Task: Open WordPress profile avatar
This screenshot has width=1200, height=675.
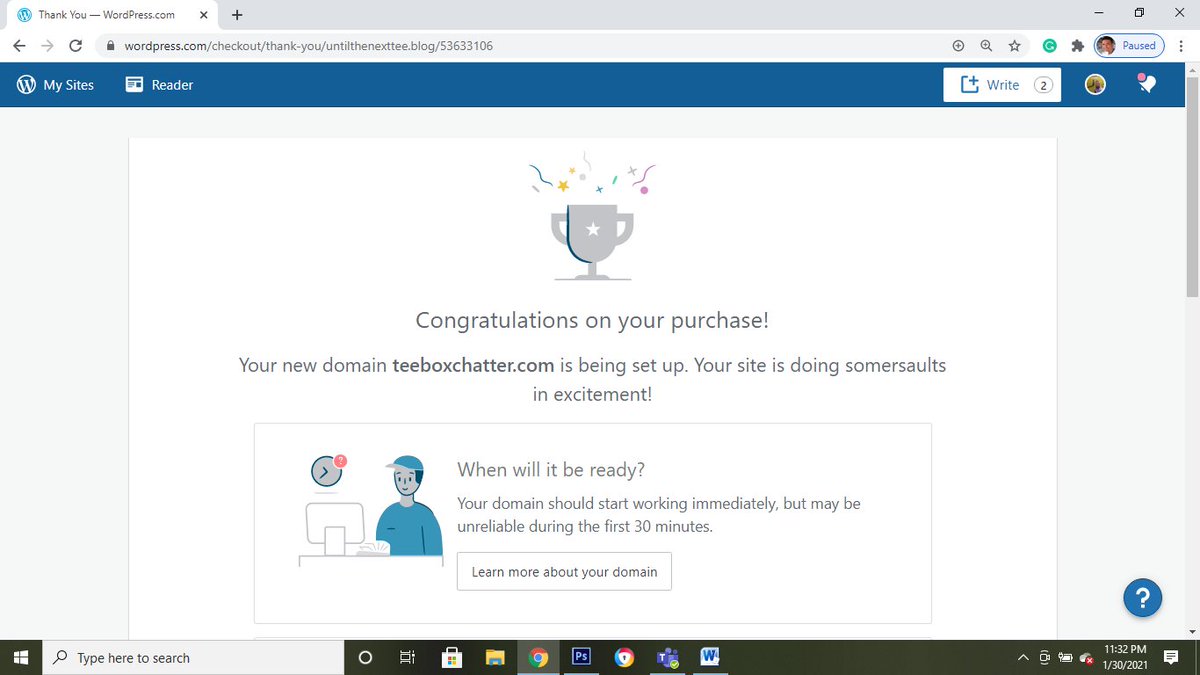Action: click(x=1096, y=85)
